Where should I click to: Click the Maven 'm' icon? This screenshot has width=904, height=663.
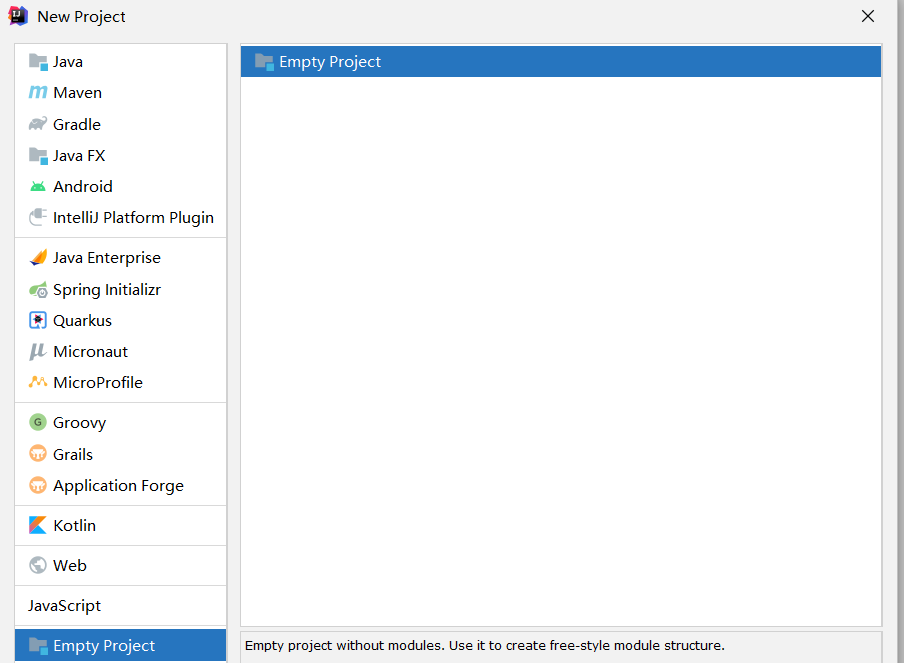click(38, 92)
